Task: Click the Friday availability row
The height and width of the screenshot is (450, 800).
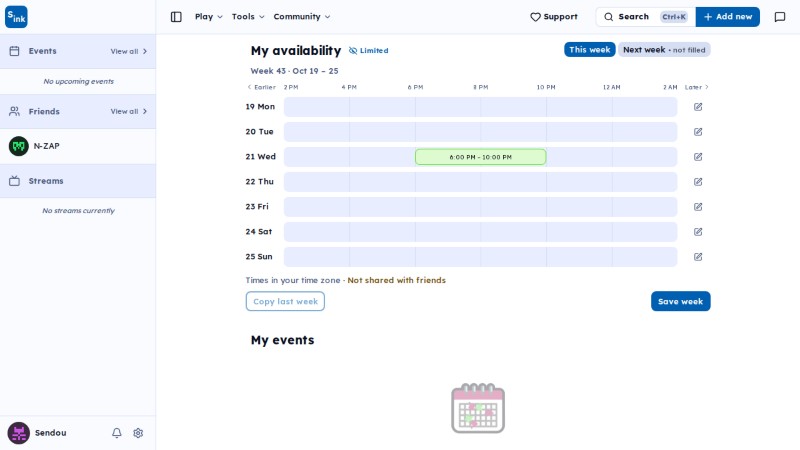Action: 480,207
